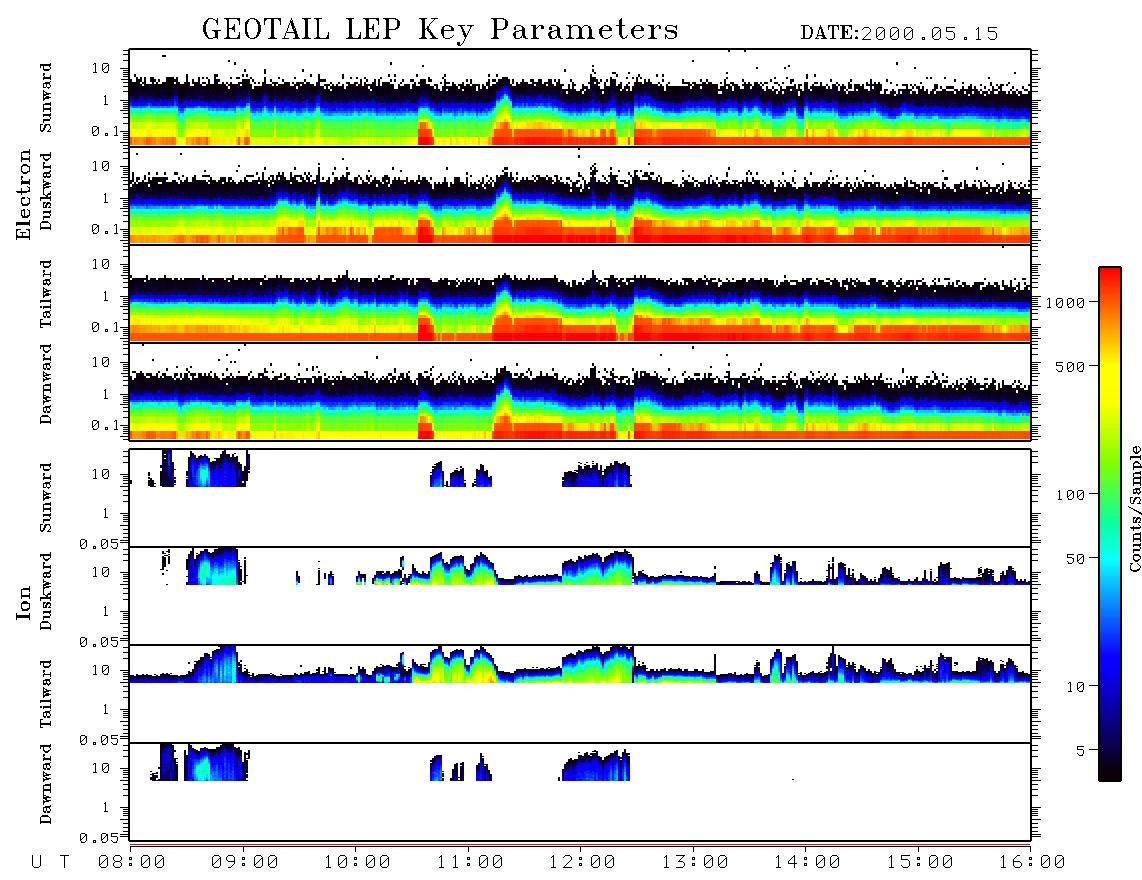Click the U T axis label
Image resolution: width=1142 pixels, height=880 pixels.
click(50, 863)
